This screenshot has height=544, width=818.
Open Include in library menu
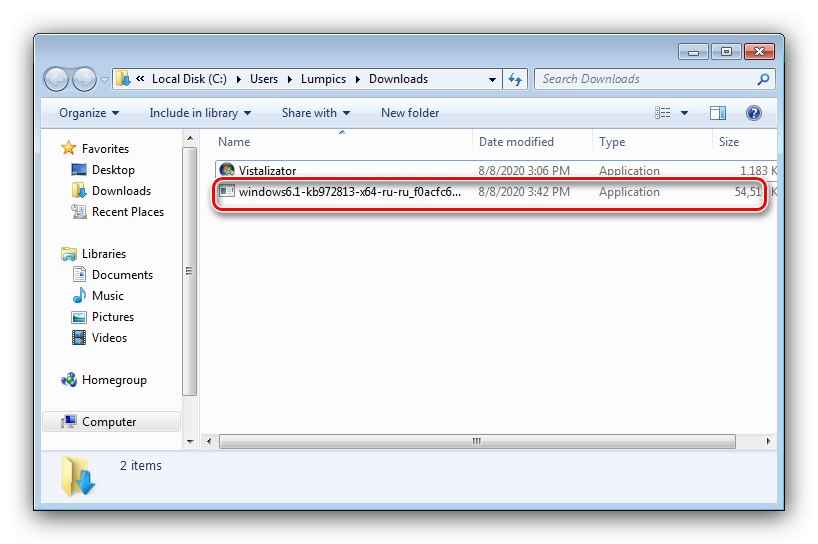click(x=200, y=113)
